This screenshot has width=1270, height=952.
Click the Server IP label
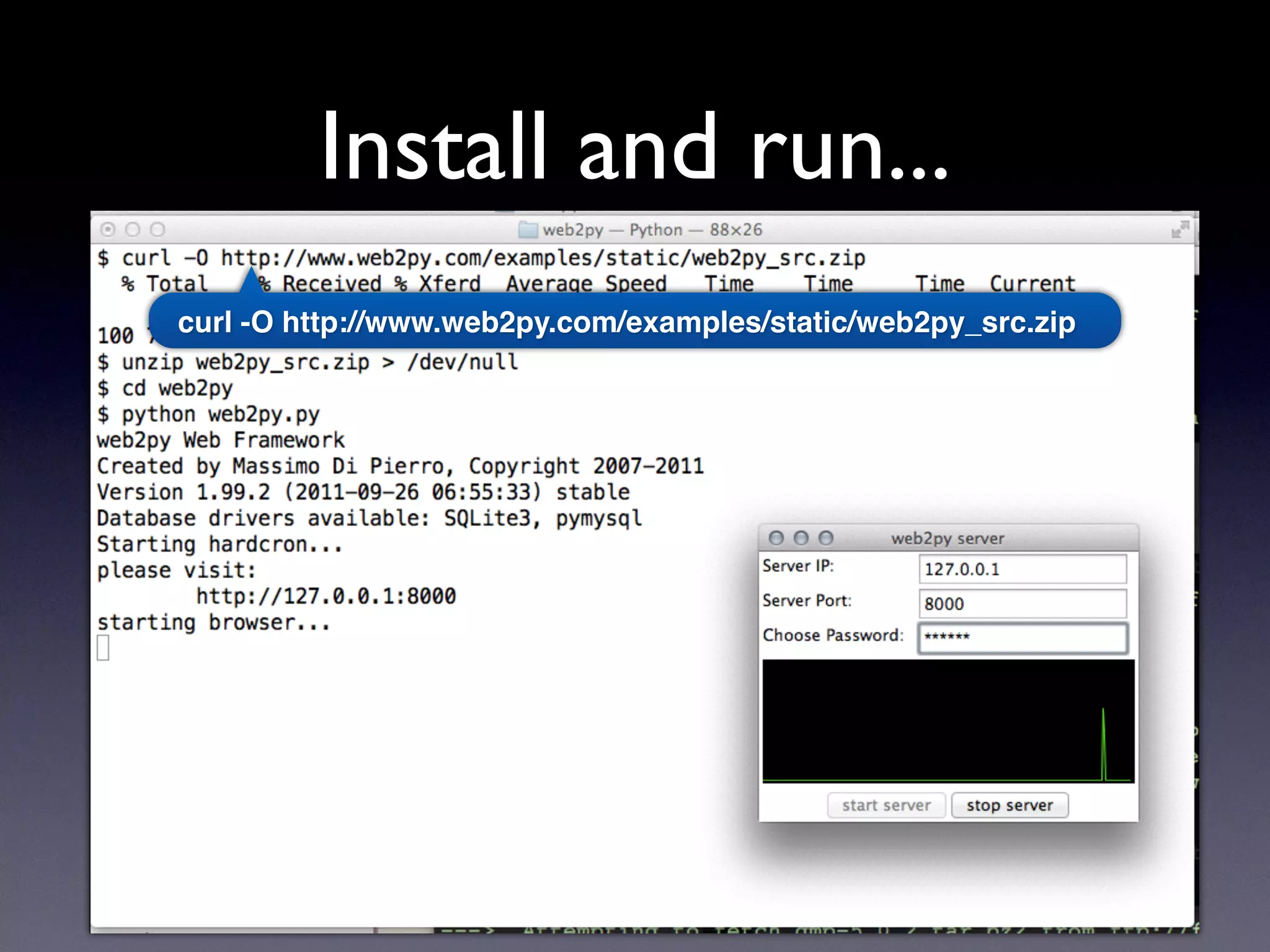click(798, 566)
